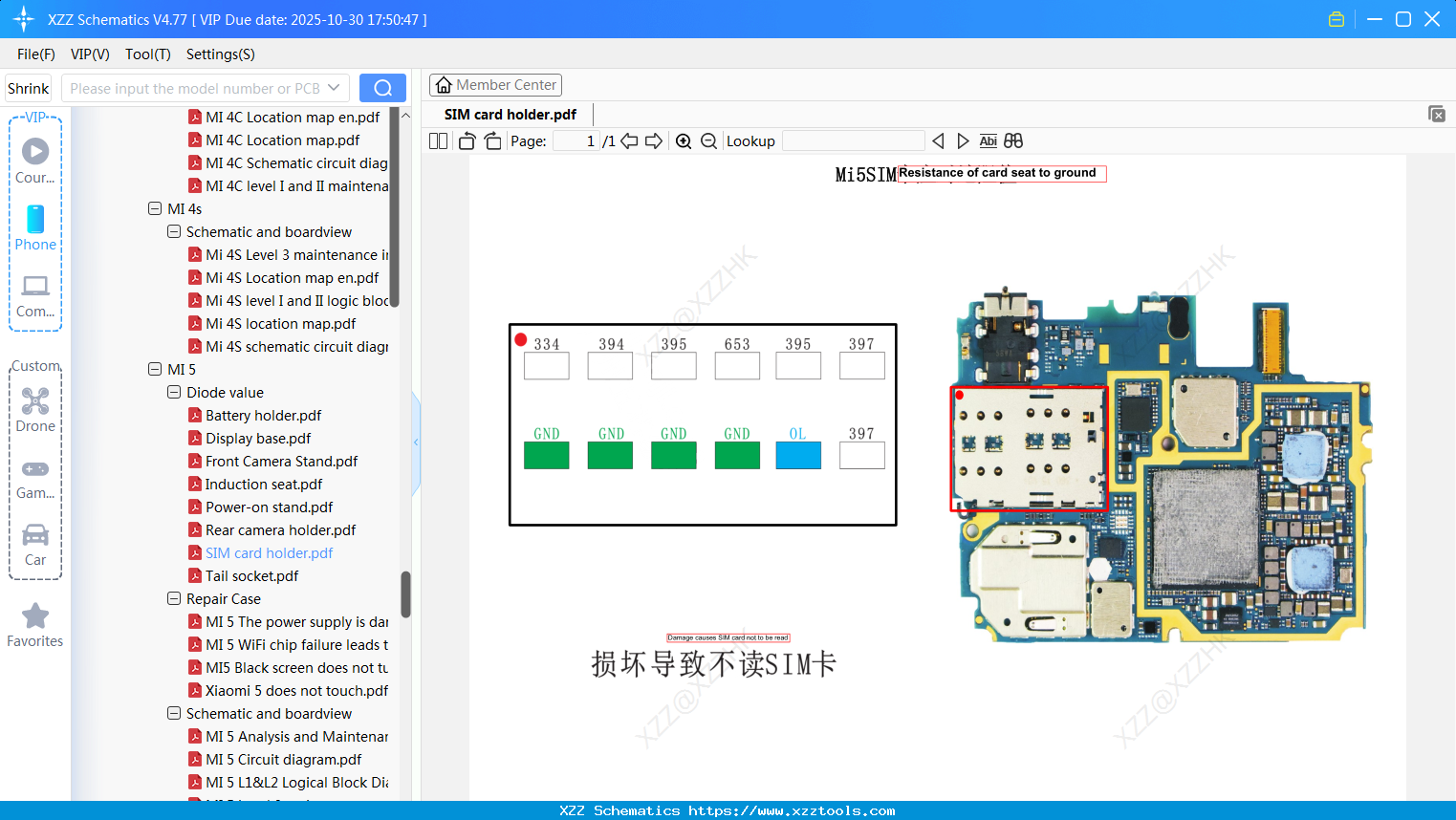
Task: Click the Abi text match icon
Action: click(x=989, y=141)
